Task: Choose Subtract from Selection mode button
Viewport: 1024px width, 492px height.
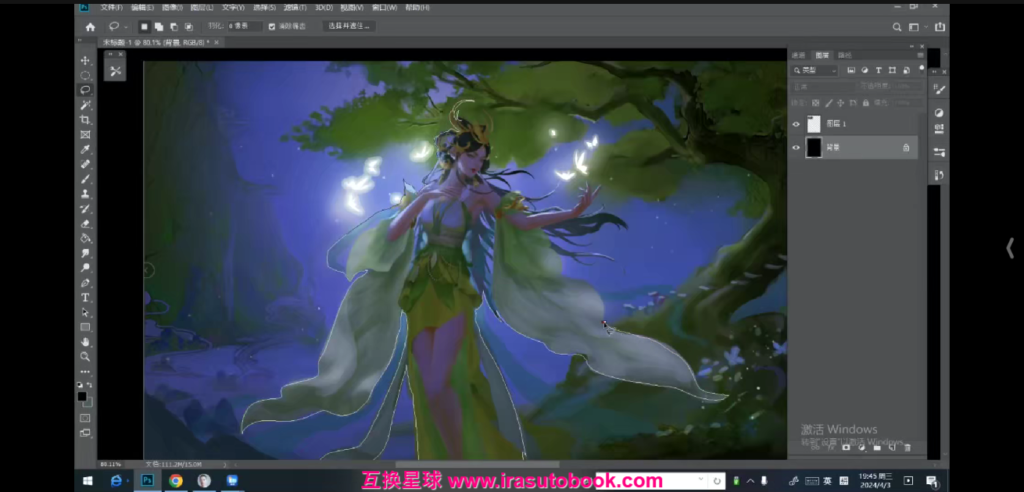Action: point(174,27)
